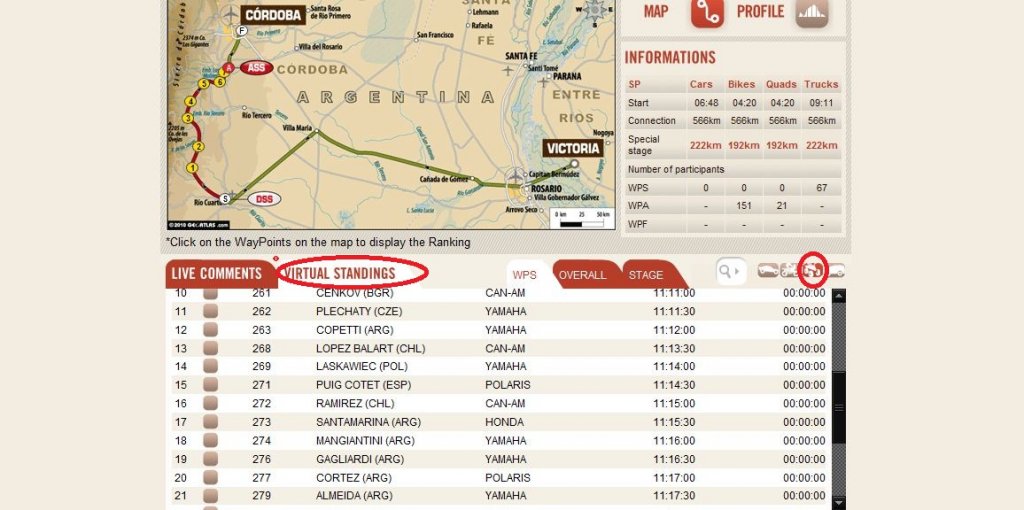Screen dimensions: 1024x510
Task: Click the DSS stage start badge
Action: click(x=264, y=199)
